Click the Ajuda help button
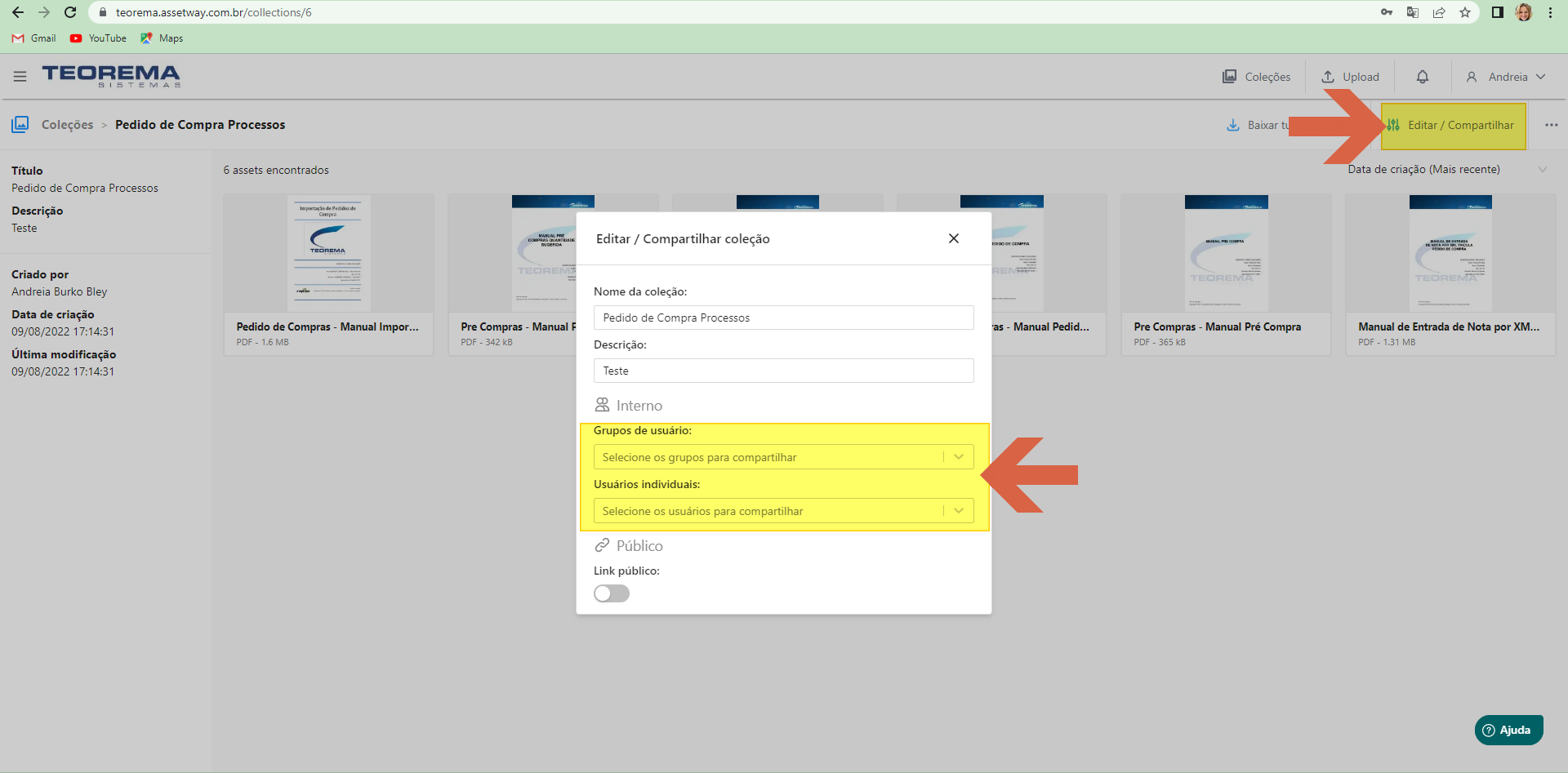 click(1508, 730)
